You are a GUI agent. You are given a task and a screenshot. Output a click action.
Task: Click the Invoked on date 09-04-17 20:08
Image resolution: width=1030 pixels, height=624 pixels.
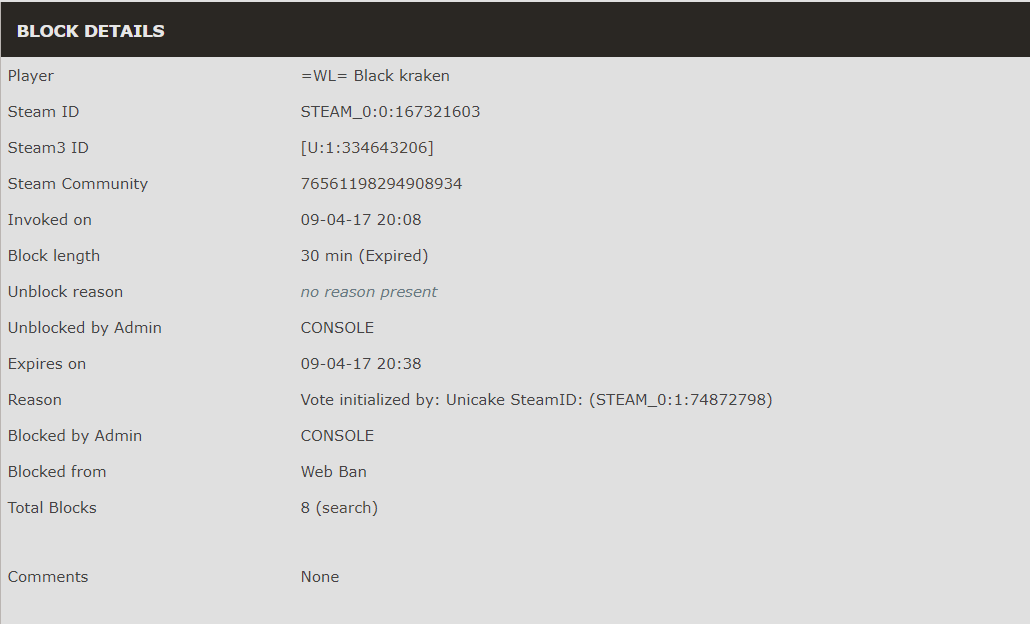click(361, 219)
